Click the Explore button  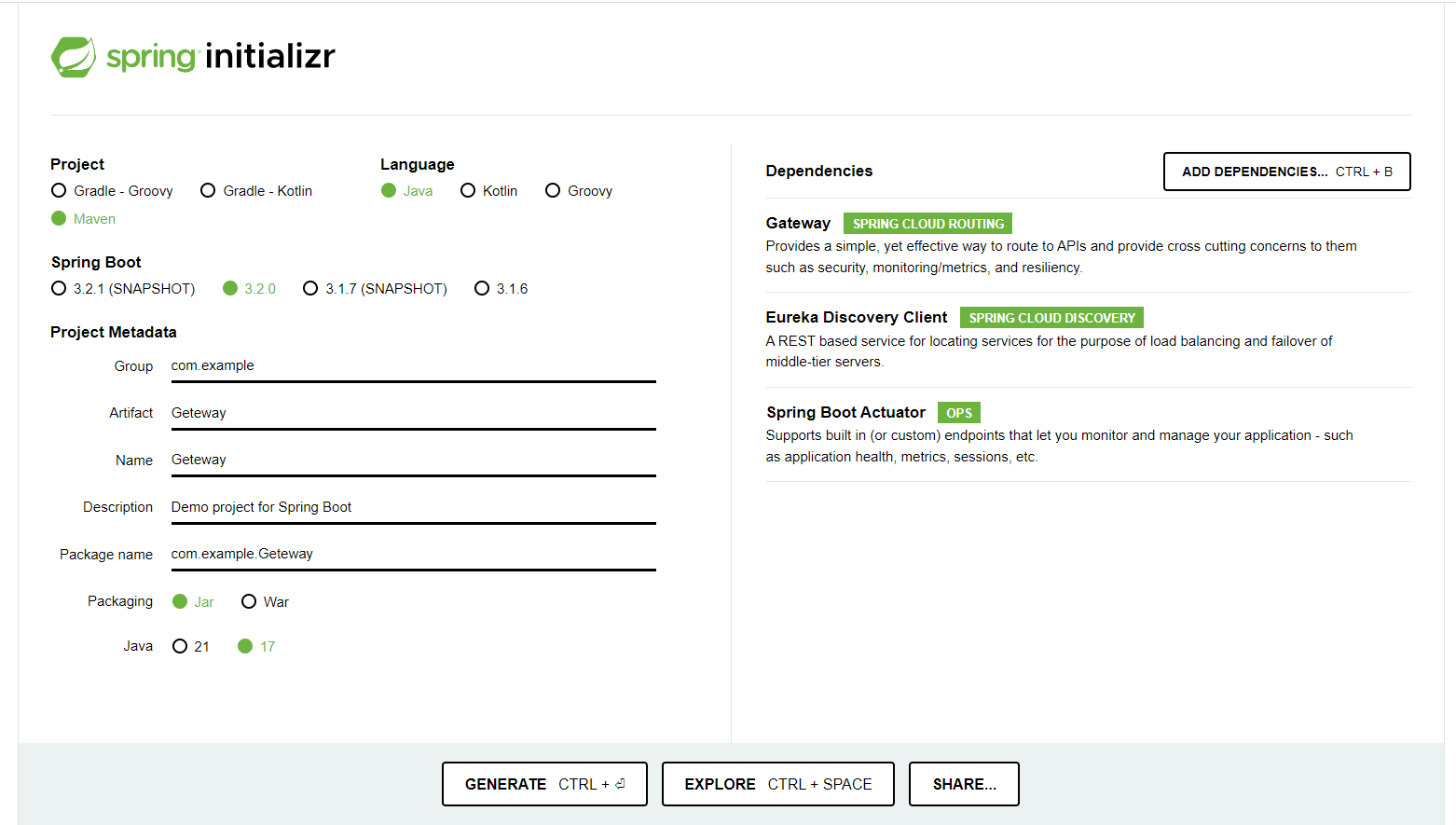tap(777, 784)
